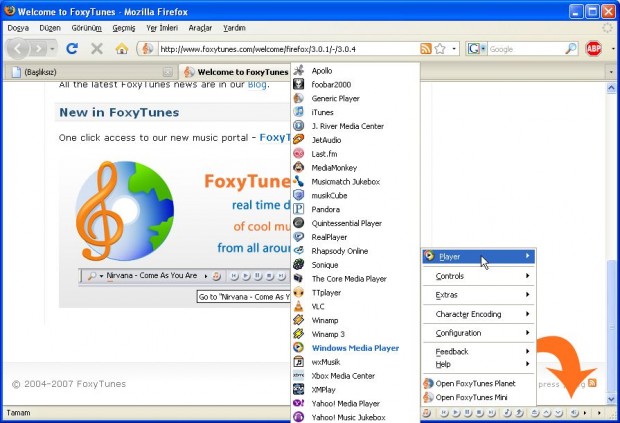Image resolution: width=620 pixels, height=423 pixels.
Task: Click the Google search input box
Action: (526, 49)
